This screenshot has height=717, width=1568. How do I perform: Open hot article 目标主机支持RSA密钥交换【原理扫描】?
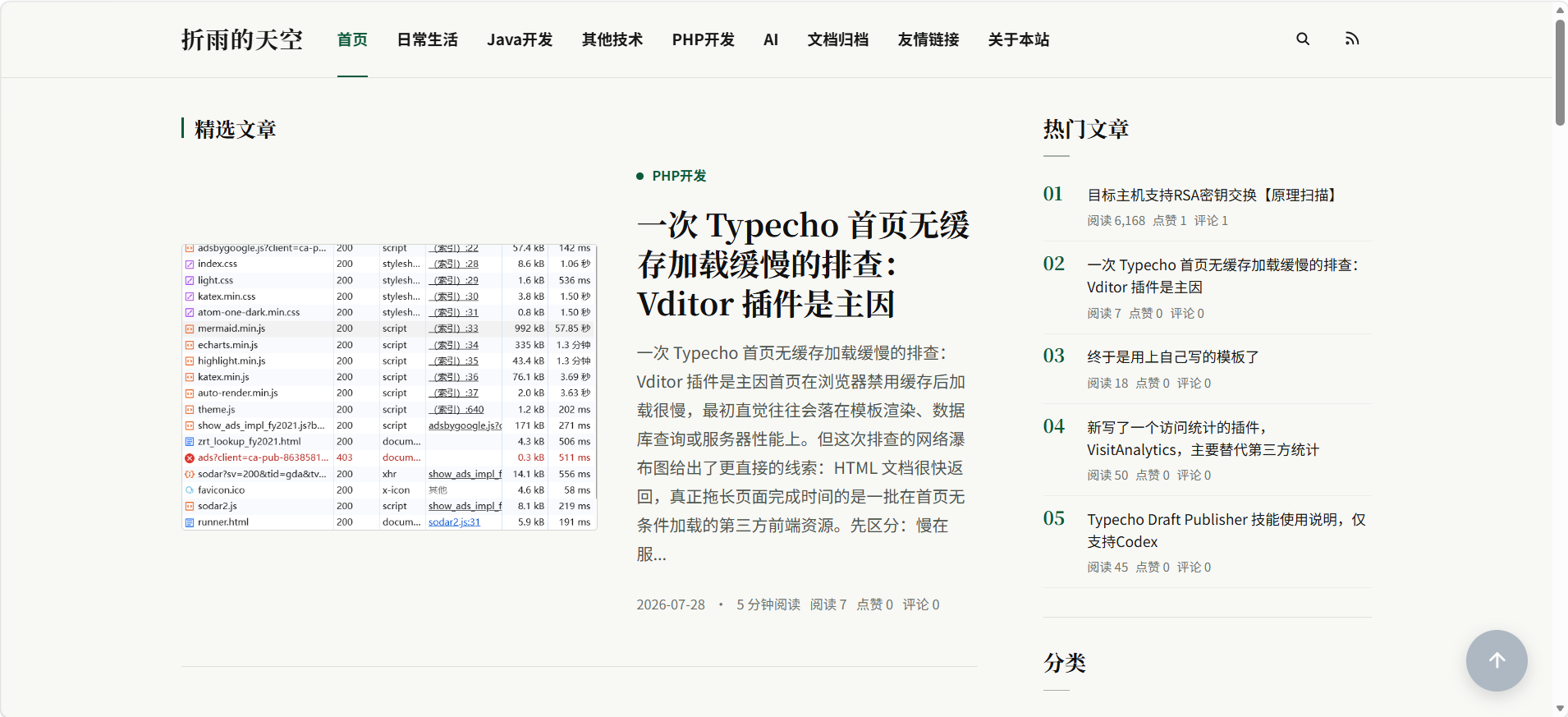[x=1214, y=195]
